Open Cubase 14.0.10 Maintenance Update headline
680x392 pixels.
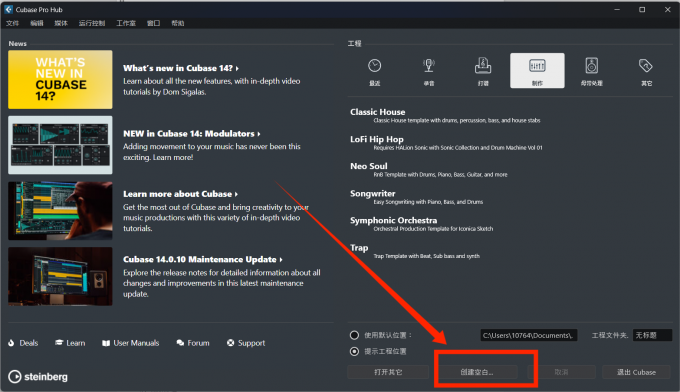[x=203, y=259]
